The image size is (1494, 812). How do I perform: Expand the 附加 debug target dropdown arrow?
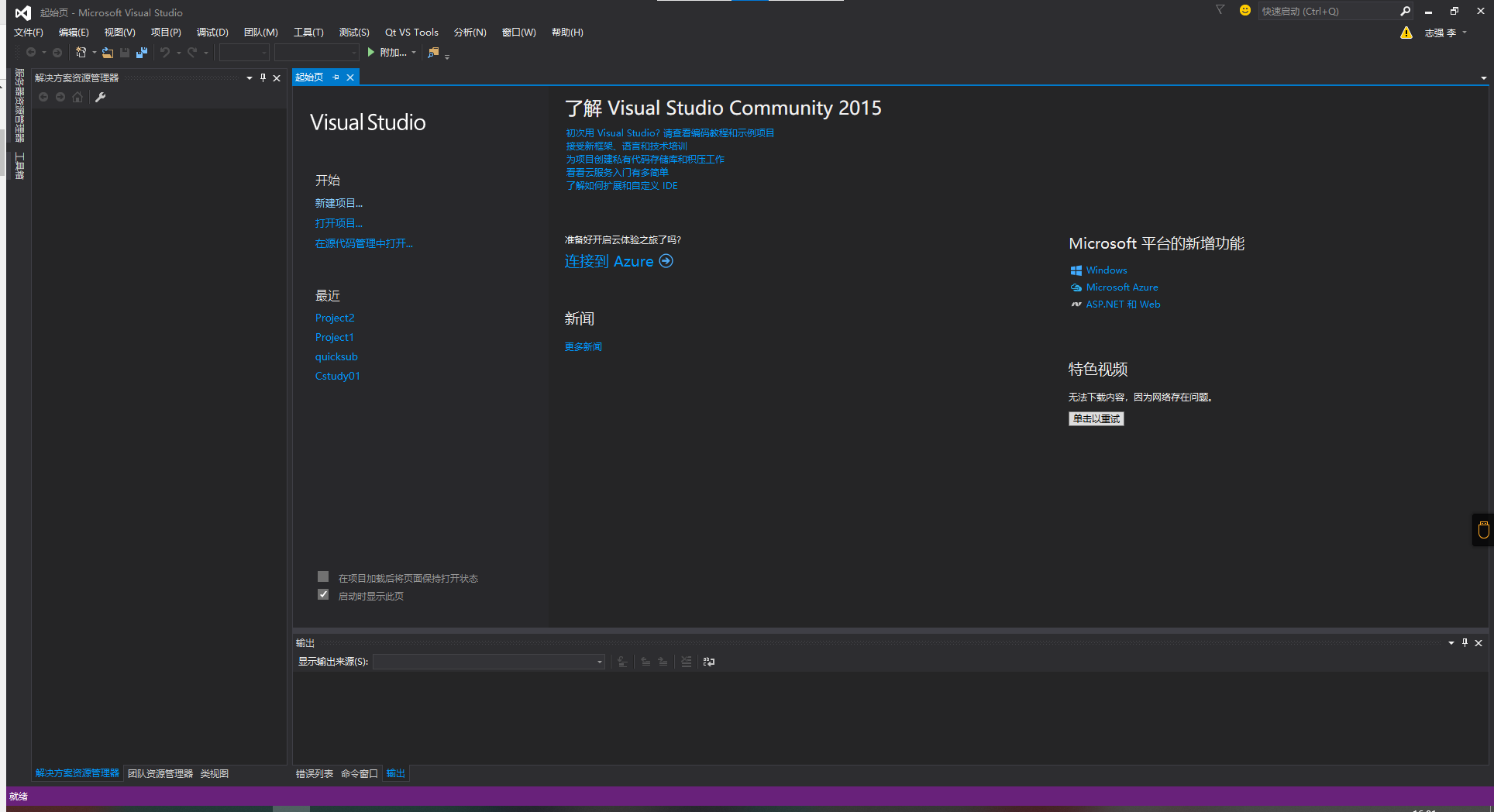tap(414, 53)
